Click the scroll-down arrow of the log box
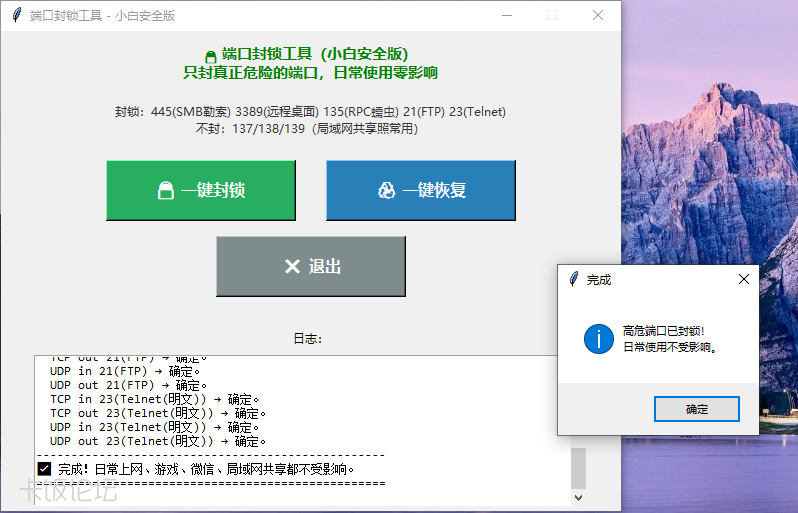The image size is (798, 513). point(578,498)
